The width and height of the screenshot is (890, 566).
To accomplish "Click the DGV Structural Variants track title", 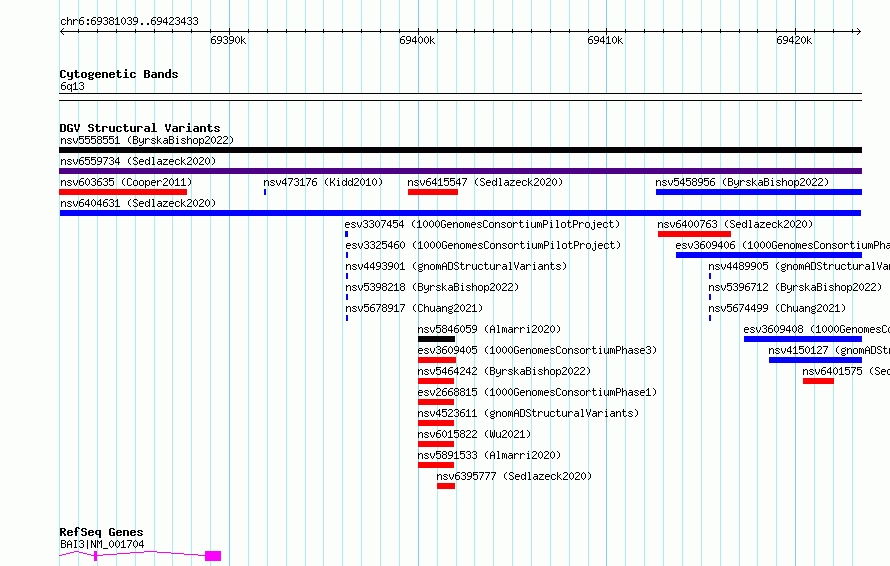I will [140, 128].
